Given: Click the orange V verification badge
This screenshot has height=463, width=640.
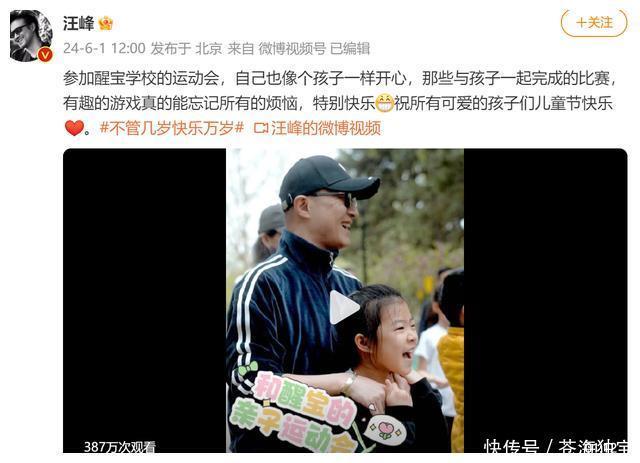Looking at the screenshot, I should click(45, 54).
